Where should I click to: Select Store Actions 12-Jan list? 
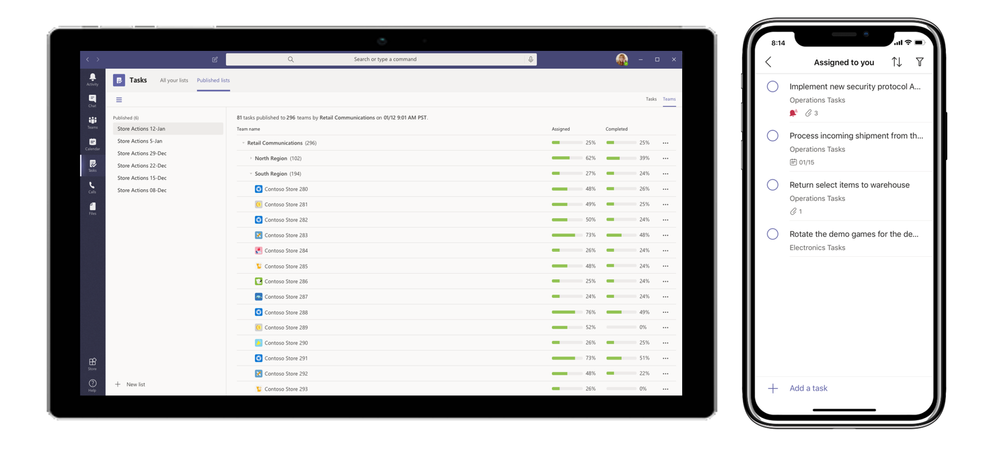coord(168,129)
